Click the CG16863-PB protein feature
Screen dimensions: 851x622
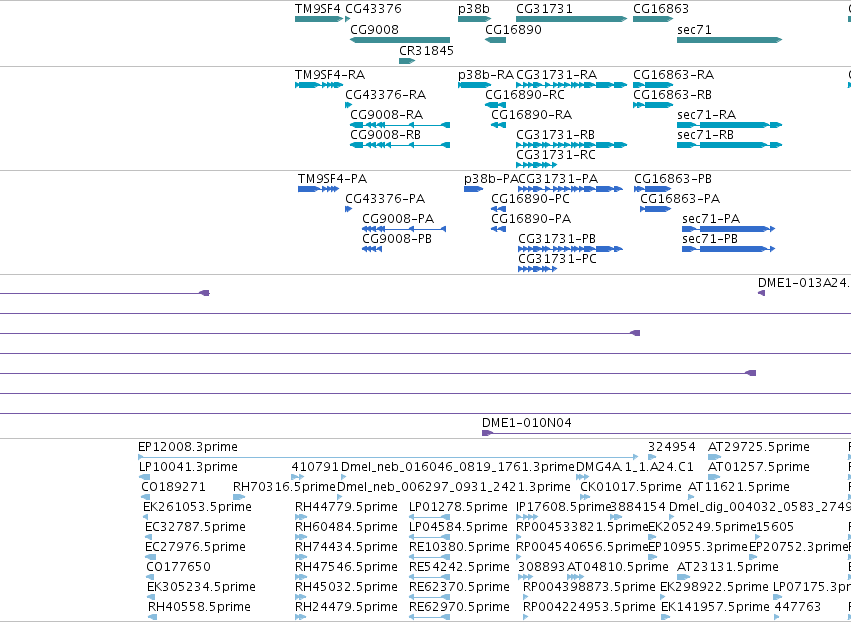(x=653, y=189)
